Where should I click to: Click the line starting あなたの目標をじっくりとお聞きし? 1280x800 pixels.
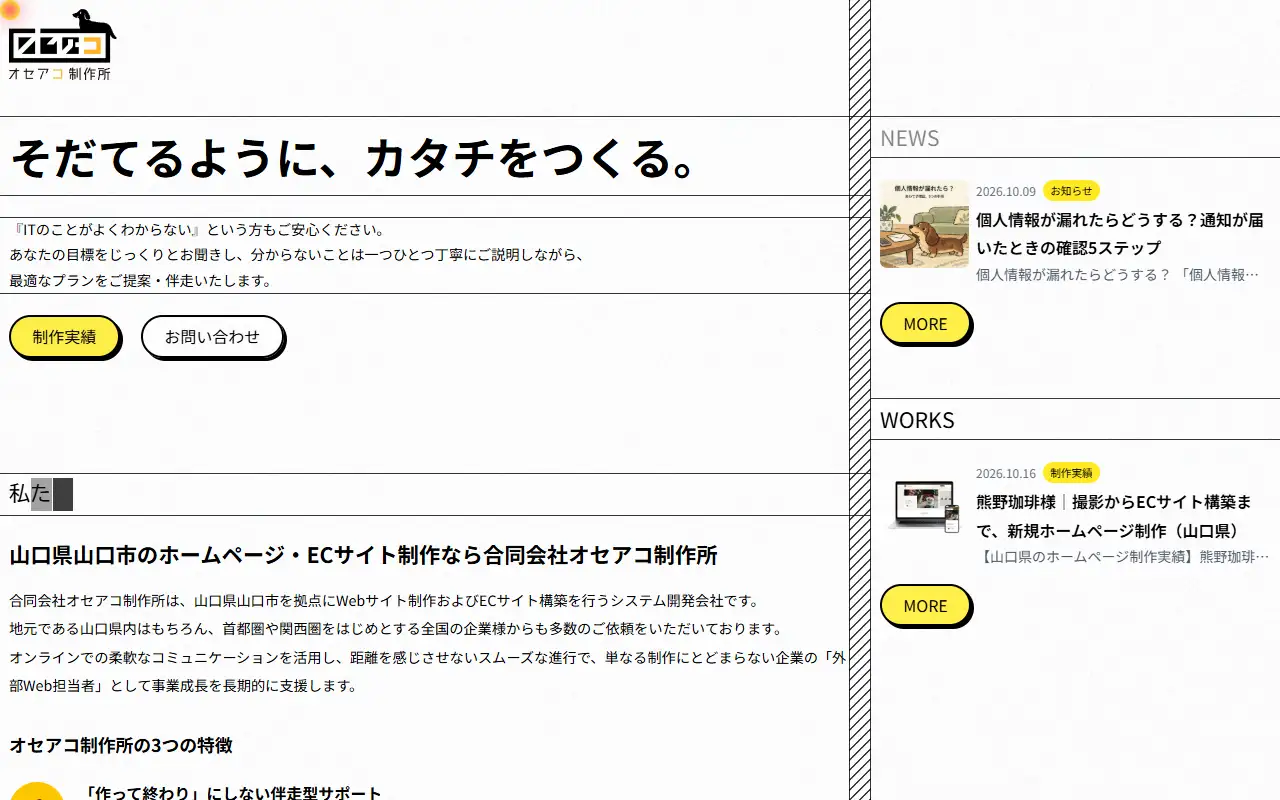click(x=297, y=255)
